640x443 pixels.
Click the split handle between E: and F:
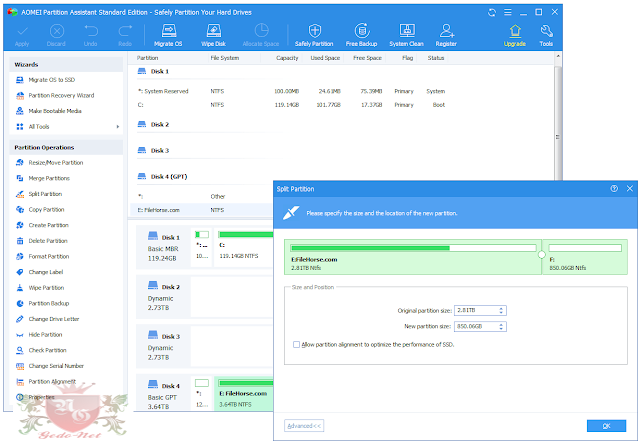coord(542,255)
